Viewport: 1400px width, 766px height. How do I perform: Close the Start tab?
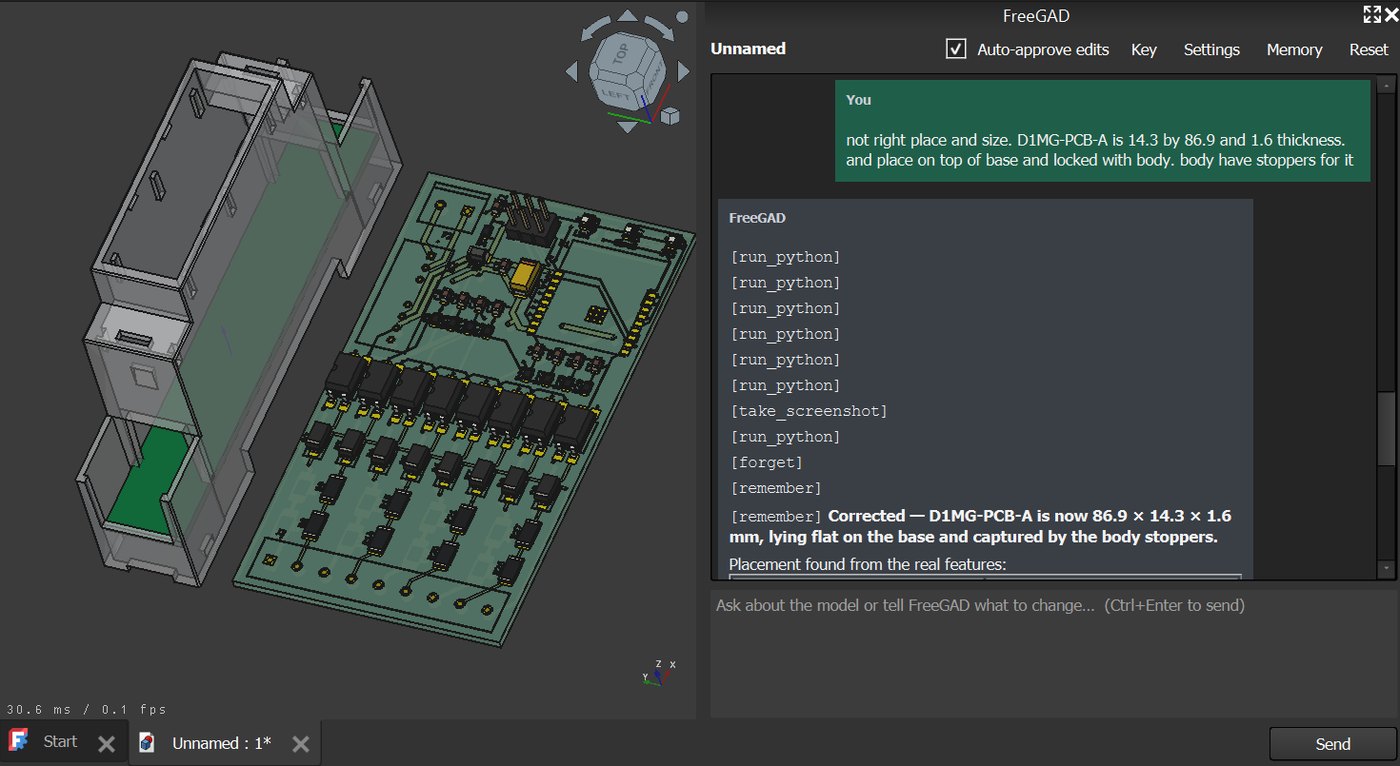click(x=106, y=744)
